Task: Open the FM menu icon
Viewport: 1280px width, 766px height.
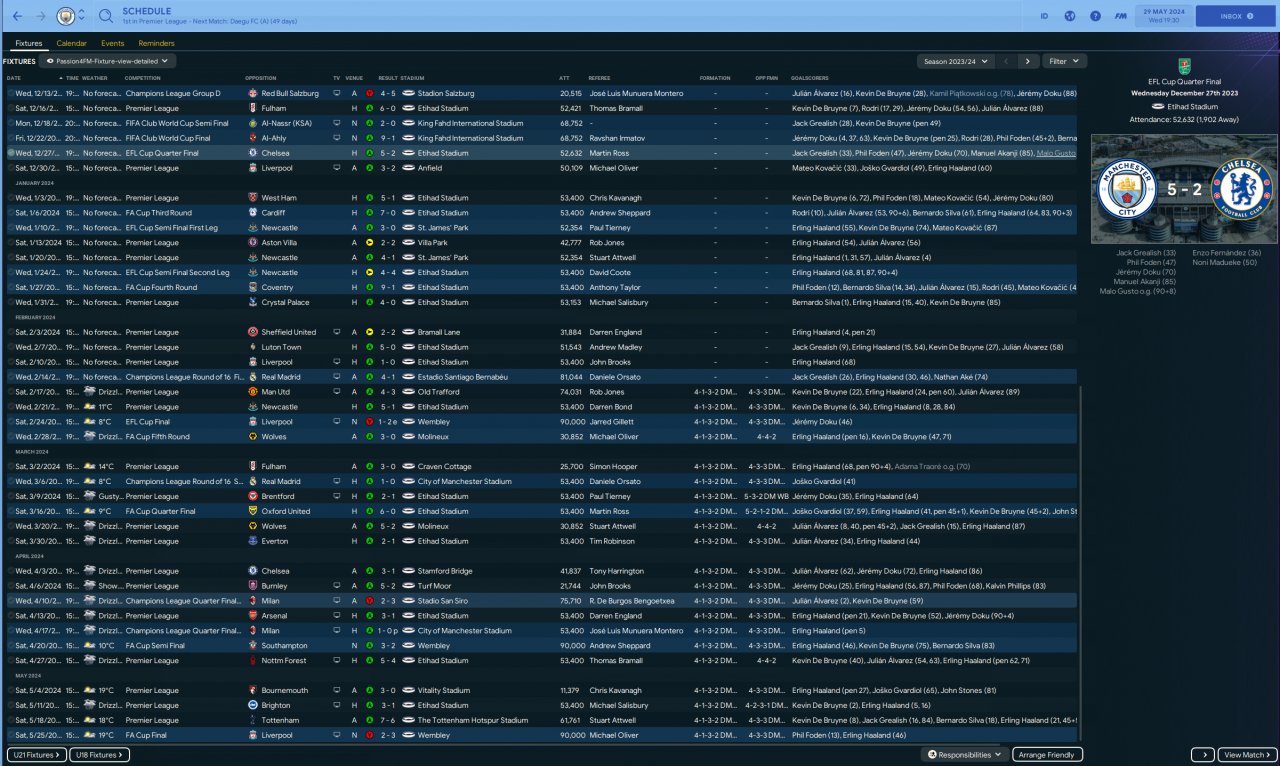Action: 1122,16
